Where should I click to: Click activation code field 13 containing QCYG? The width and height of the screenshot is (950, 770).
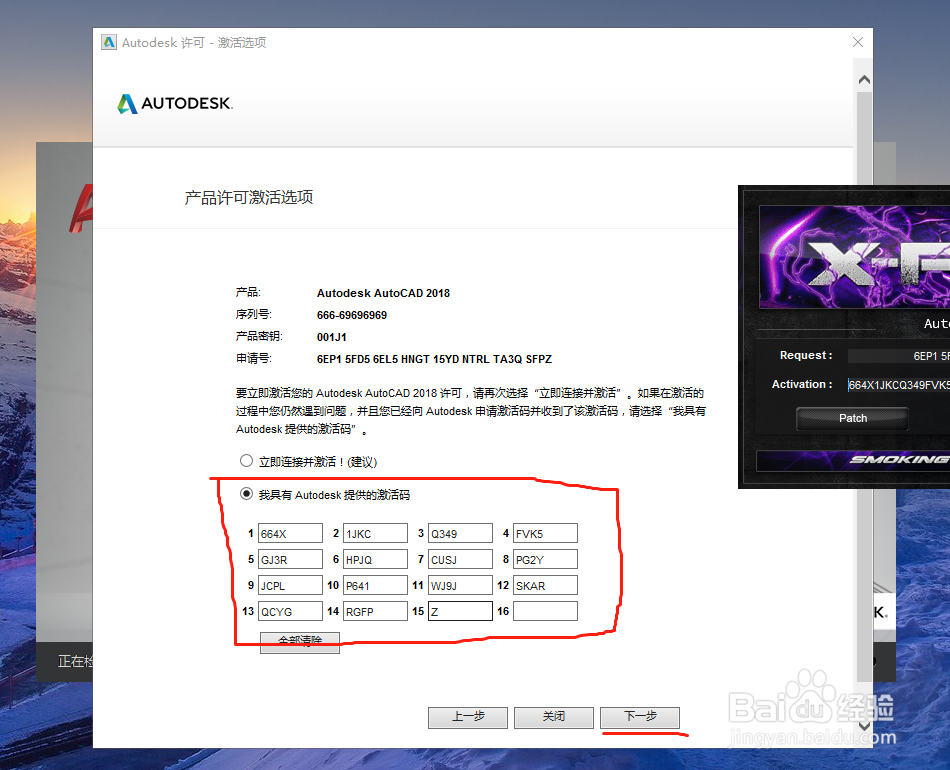pyautogui.click(x=290, y=611)
